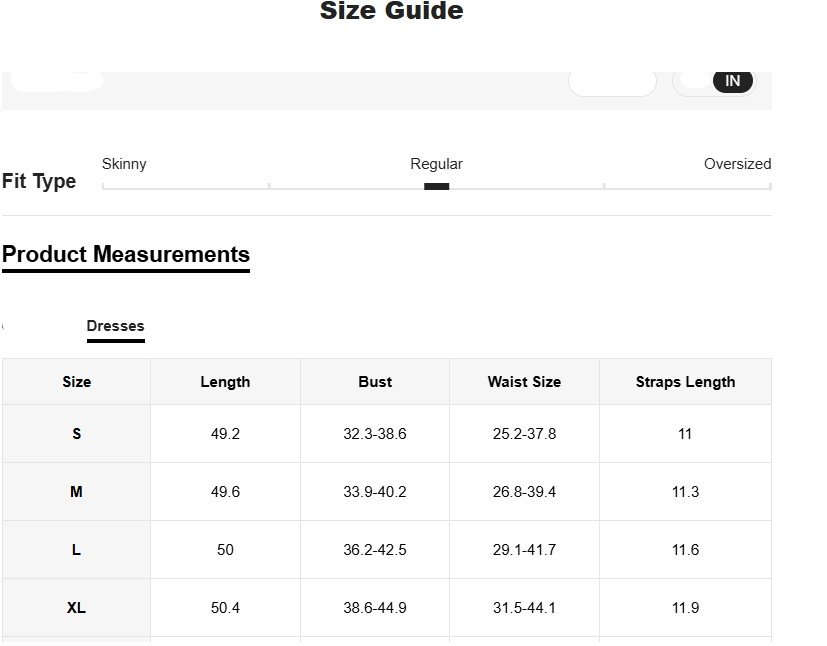
Task: Click the Bust column header
Action: pyautogui.click(x=375, y=382)
